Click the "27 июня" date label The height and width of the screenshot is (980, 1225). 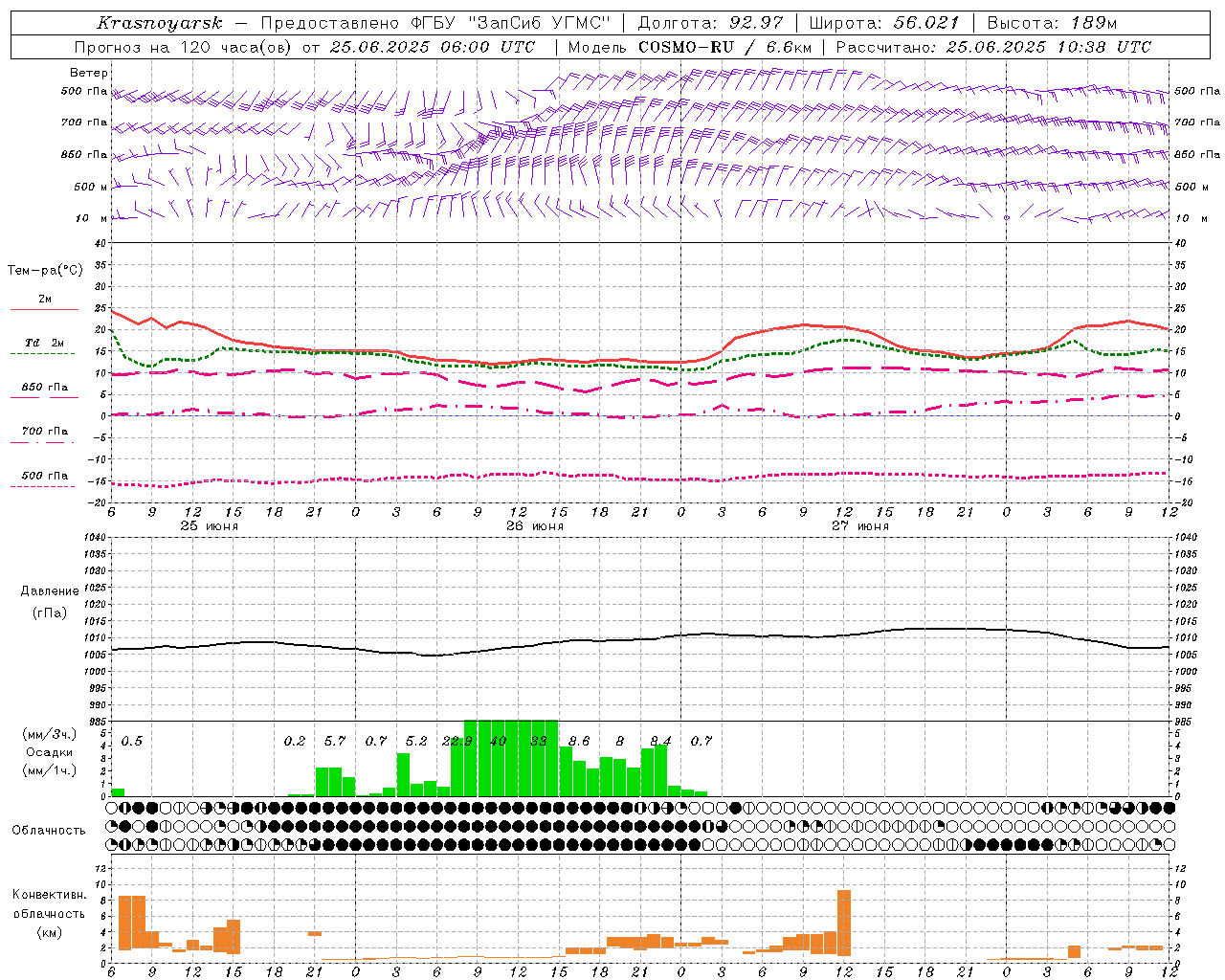point(860,526)
